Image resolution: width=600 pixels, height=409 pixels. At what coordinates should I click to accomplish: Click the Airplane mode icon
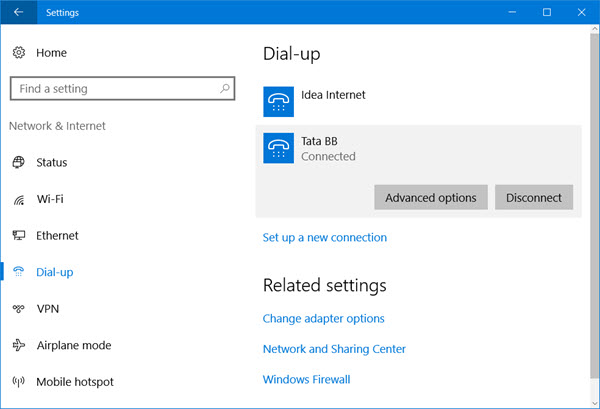pos(18,345)
